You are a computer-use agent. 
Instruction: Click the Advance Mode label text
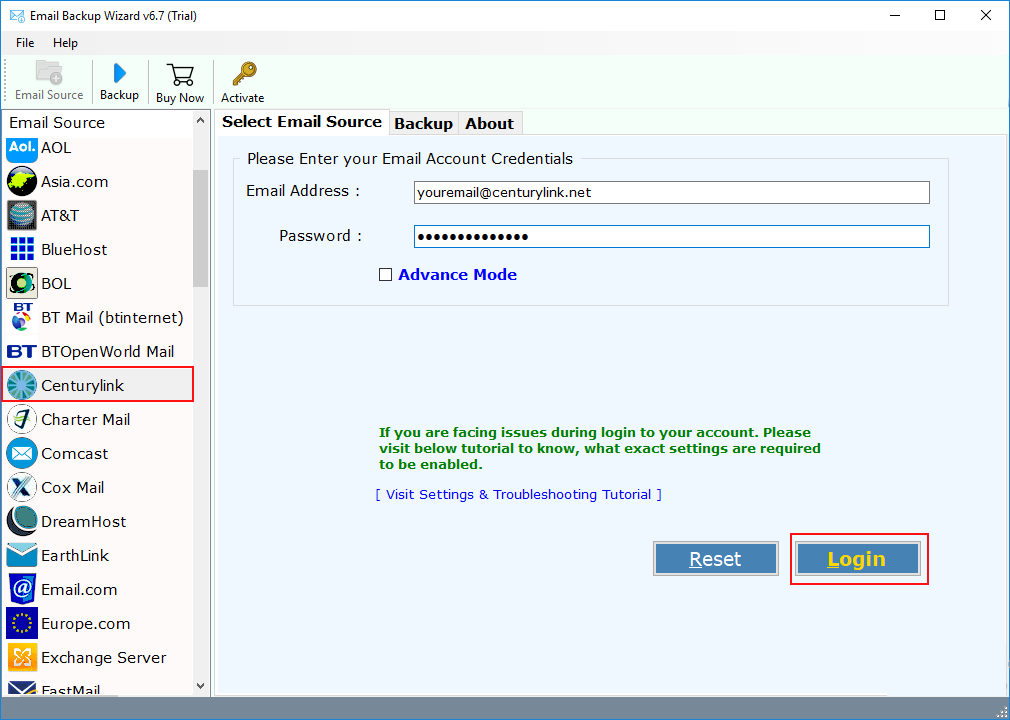[x=457, y=275]
